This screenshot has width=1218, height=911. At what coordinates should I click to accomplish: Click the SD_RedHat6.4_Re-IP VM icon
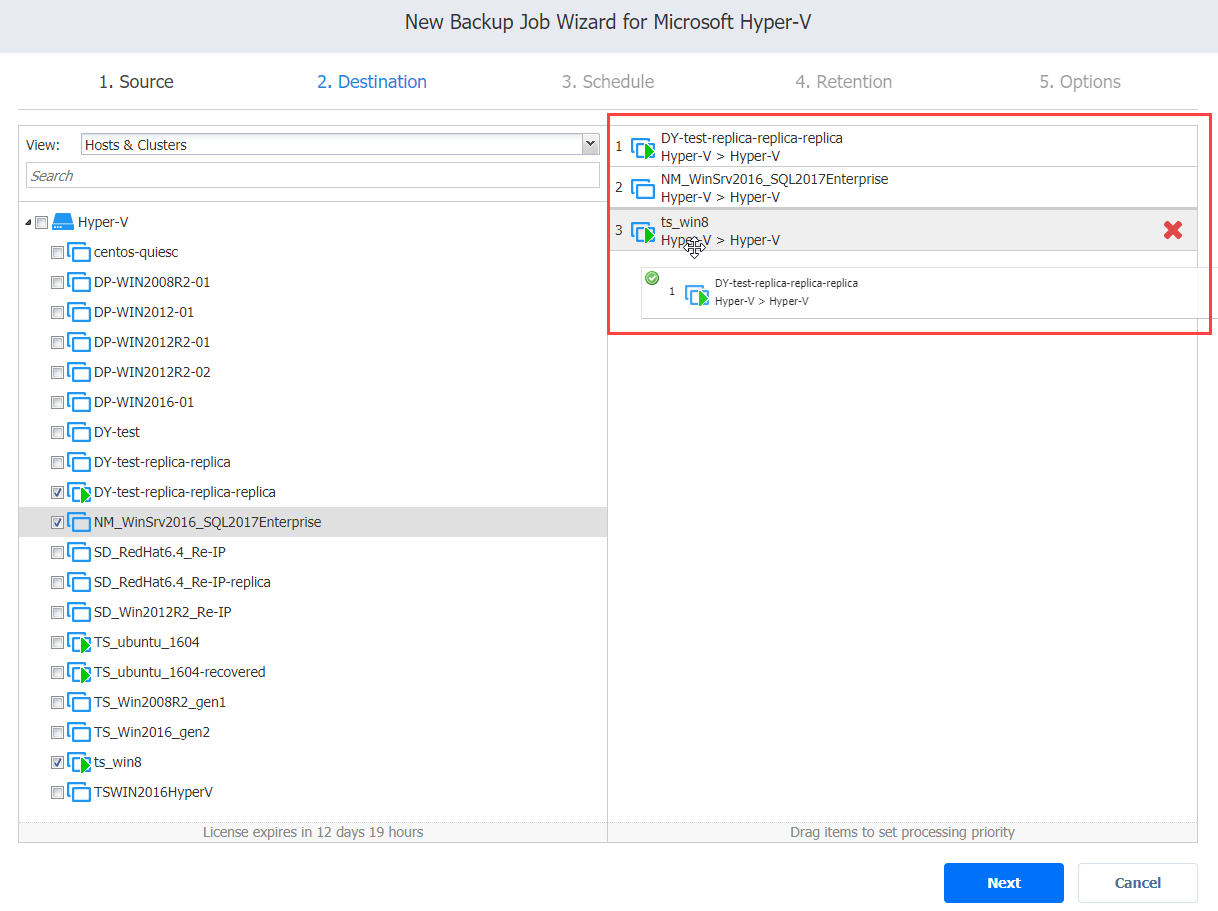click(79, 552)
